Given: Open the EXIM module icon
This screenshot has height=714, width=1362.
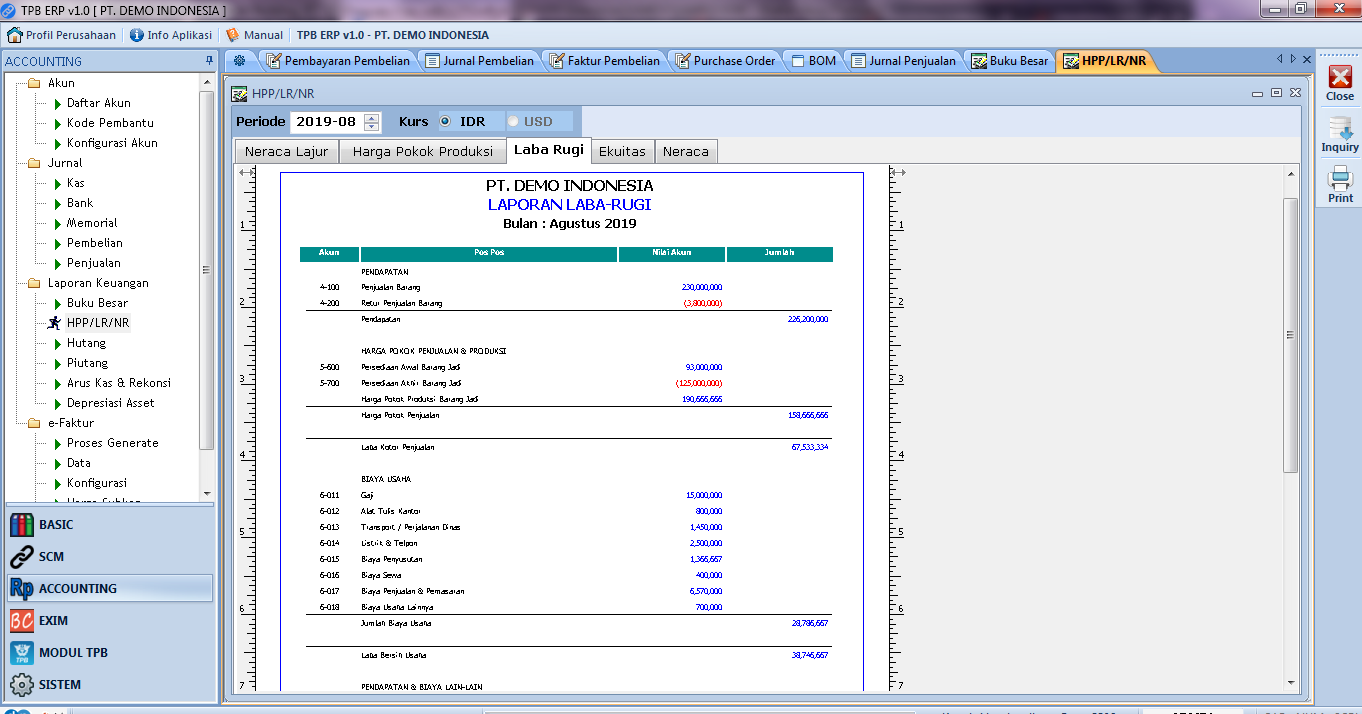Looking at the screenshot, I should (22, 621).
